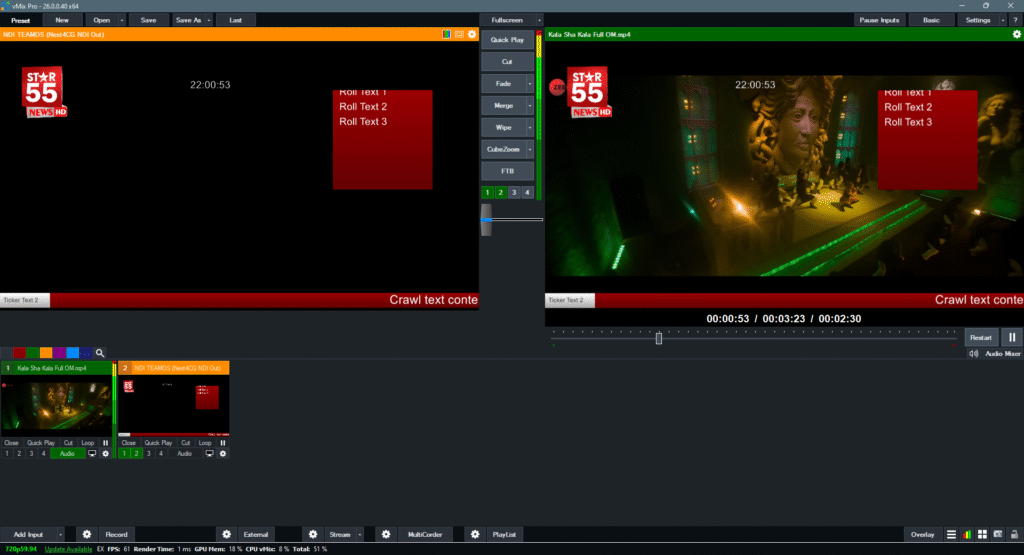The height and width of the screenshot is (555, 1024).
Task: Toggle overlay 3 on Kala Sha Kala input
Action: (31, 453)
